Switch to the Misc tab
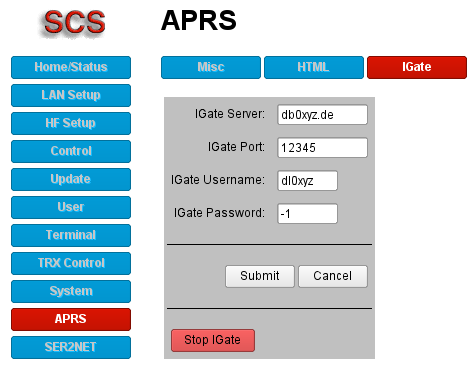Viewport: 475px width, 370px height. [x=211, y=67]
